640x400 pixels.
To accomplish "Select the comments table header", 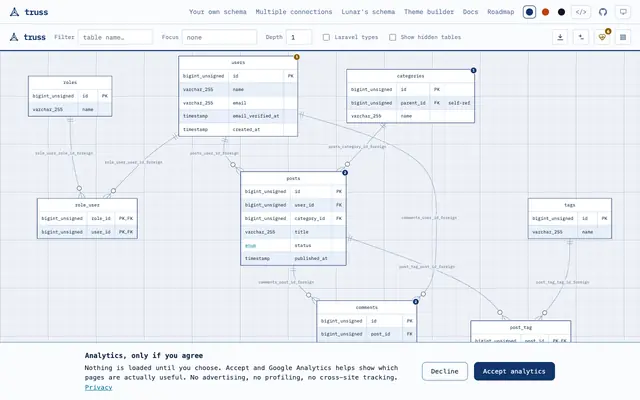I will (367, 307).
